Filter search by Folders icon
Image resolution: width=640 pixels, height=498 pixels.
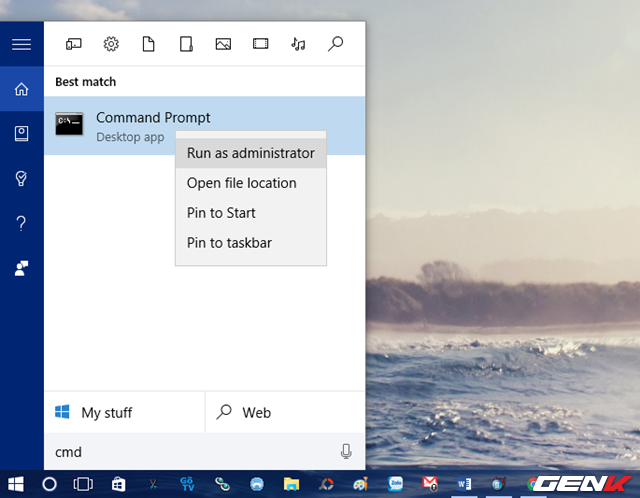[186, 44]
